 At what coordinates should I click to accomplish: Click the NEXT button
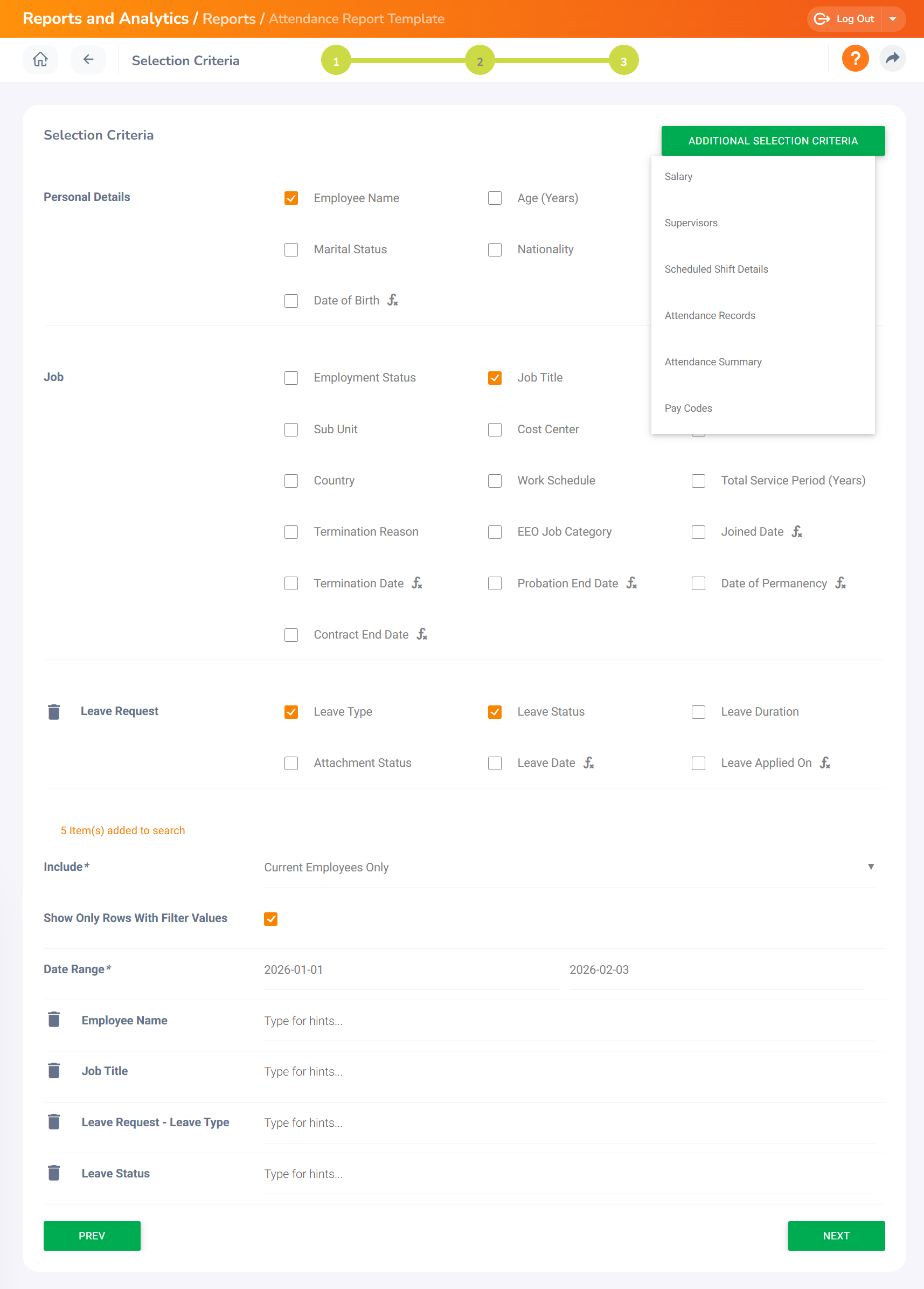(835, 1236)
